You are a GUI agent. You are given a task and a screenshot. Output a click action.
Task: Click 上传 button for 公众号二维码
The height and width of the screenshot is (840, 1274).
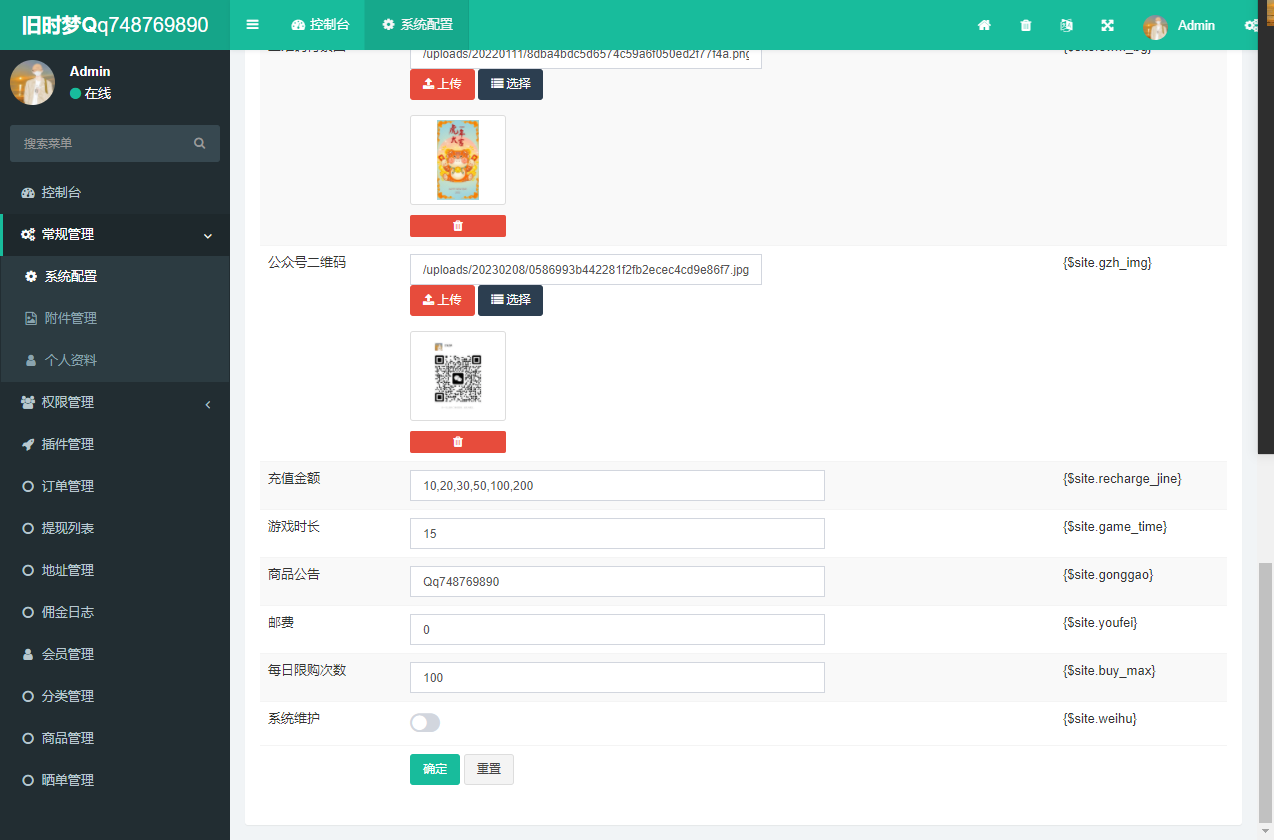[442, 300]
